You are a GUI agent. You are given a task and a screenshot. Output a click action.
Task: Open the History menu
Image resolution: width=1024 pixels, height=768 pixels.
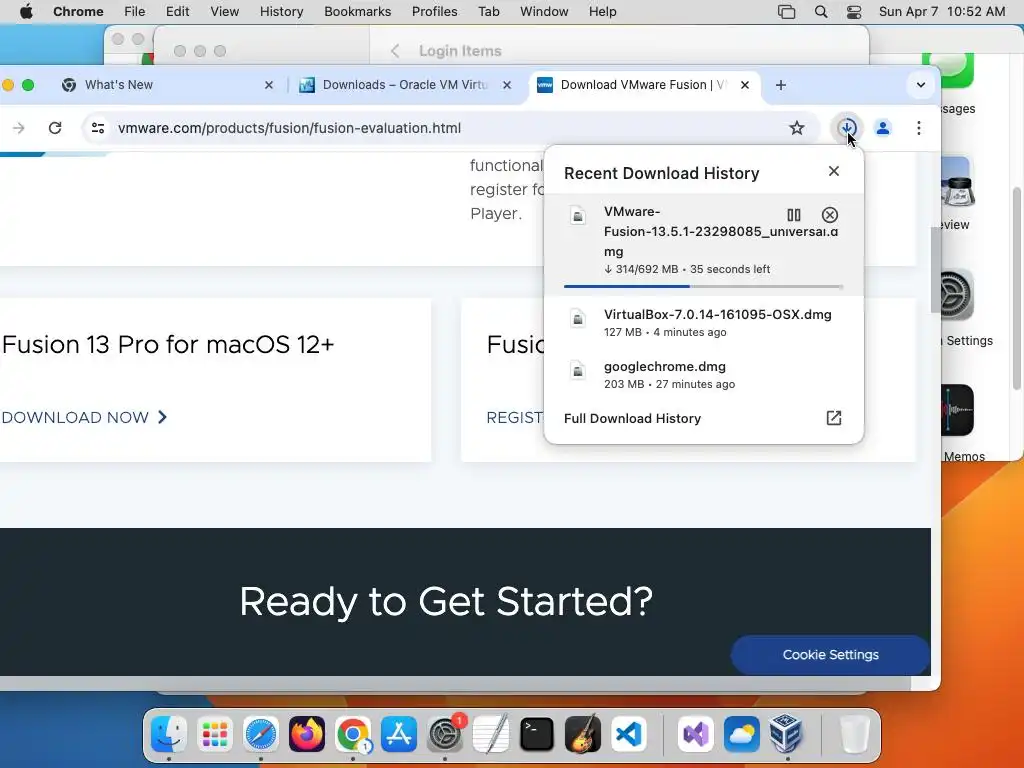281,12
